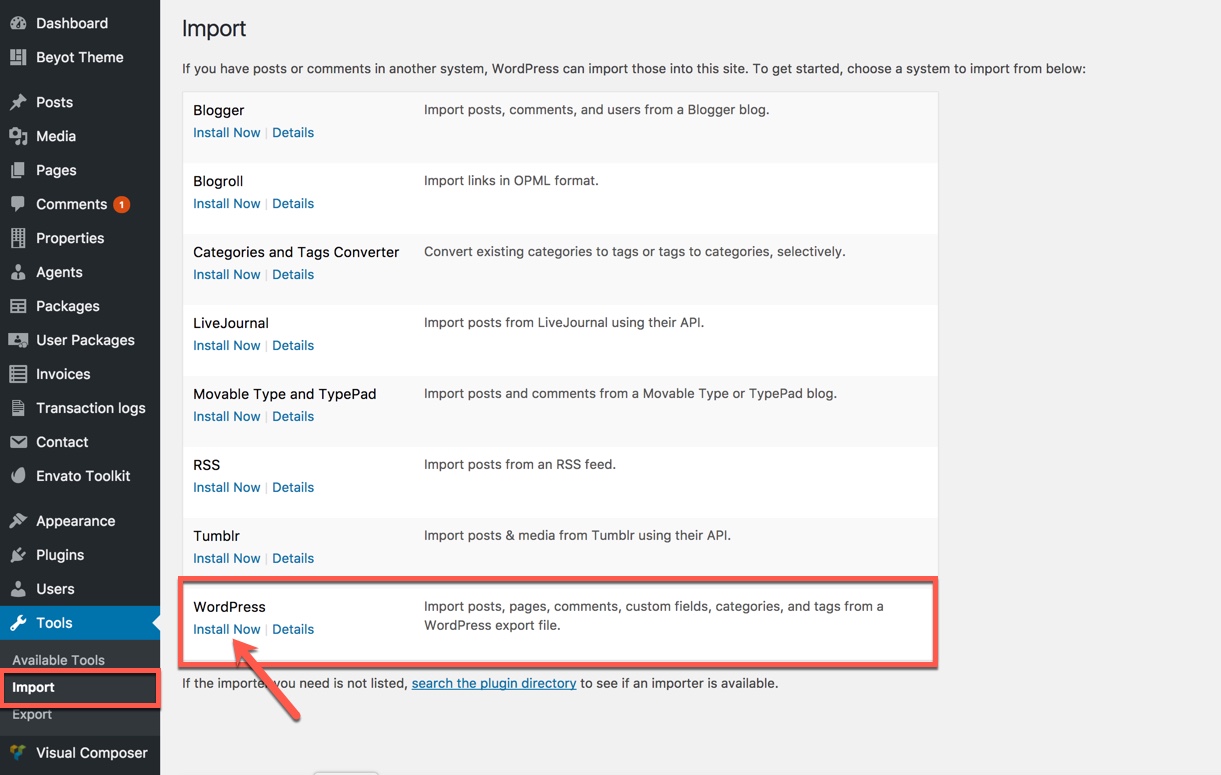Click the 'Blogger' importer name
The height and width of the screenshot is (775, 1221).
(219, 110)
